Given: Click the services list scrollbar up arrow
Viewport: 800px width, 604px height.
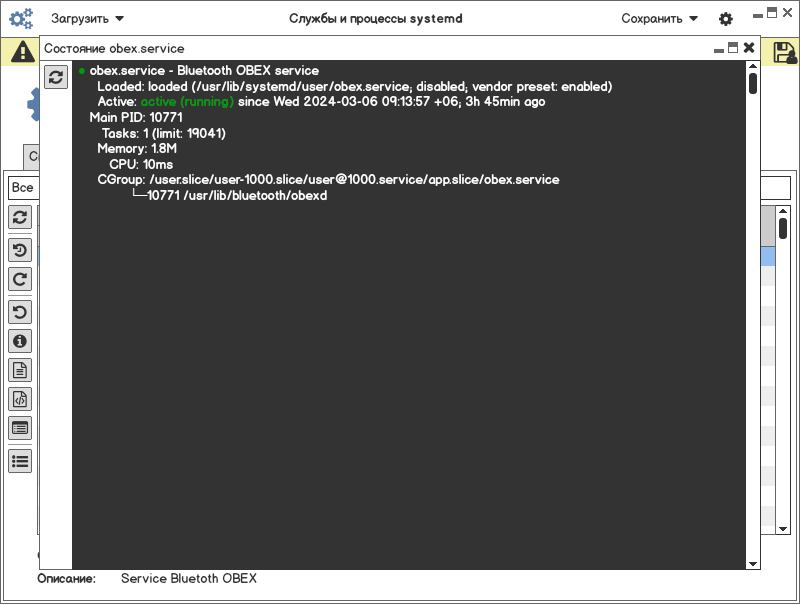Looking at the screenshot, I should tap(783, 211).
